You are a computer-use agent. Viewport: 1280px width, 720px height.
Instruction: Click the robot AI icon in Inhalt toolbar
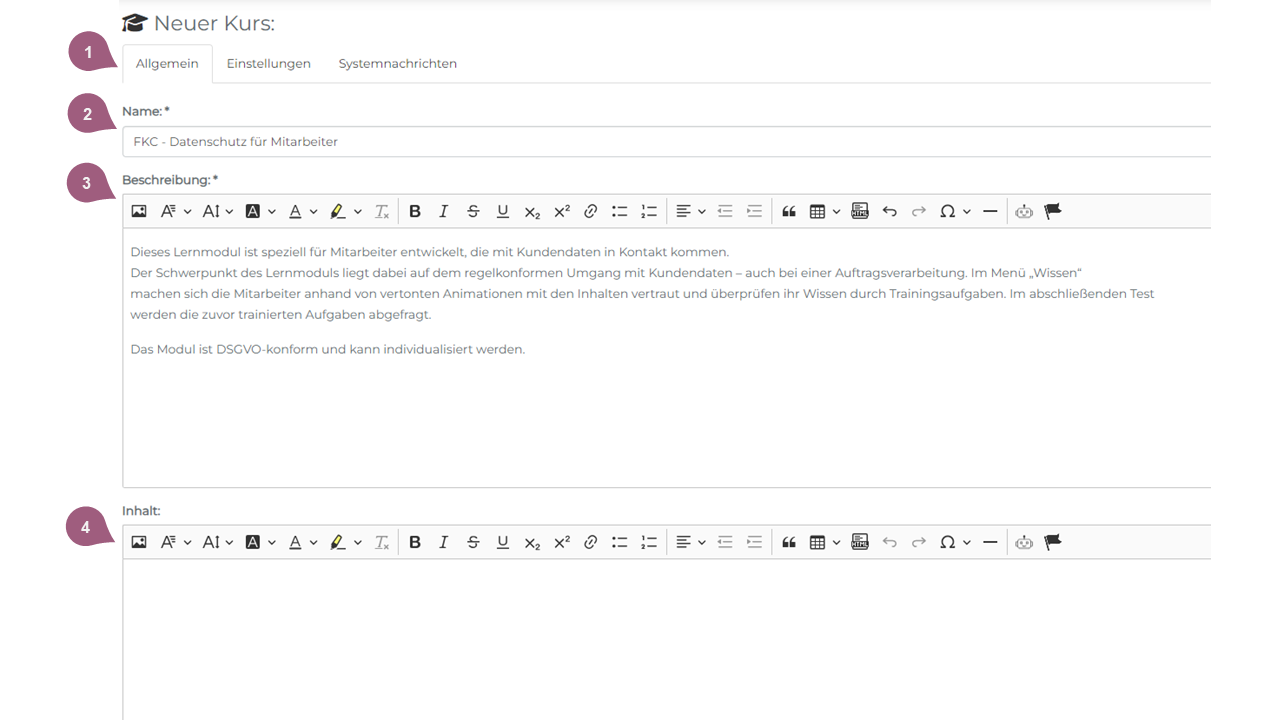click(x=1023, y=542)
